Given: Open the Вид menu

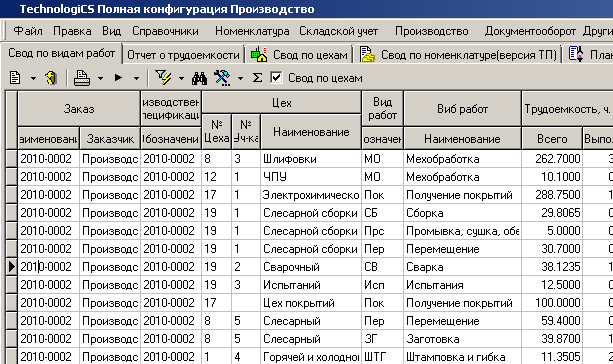Looking at the screenshot, I should (112, 31).
